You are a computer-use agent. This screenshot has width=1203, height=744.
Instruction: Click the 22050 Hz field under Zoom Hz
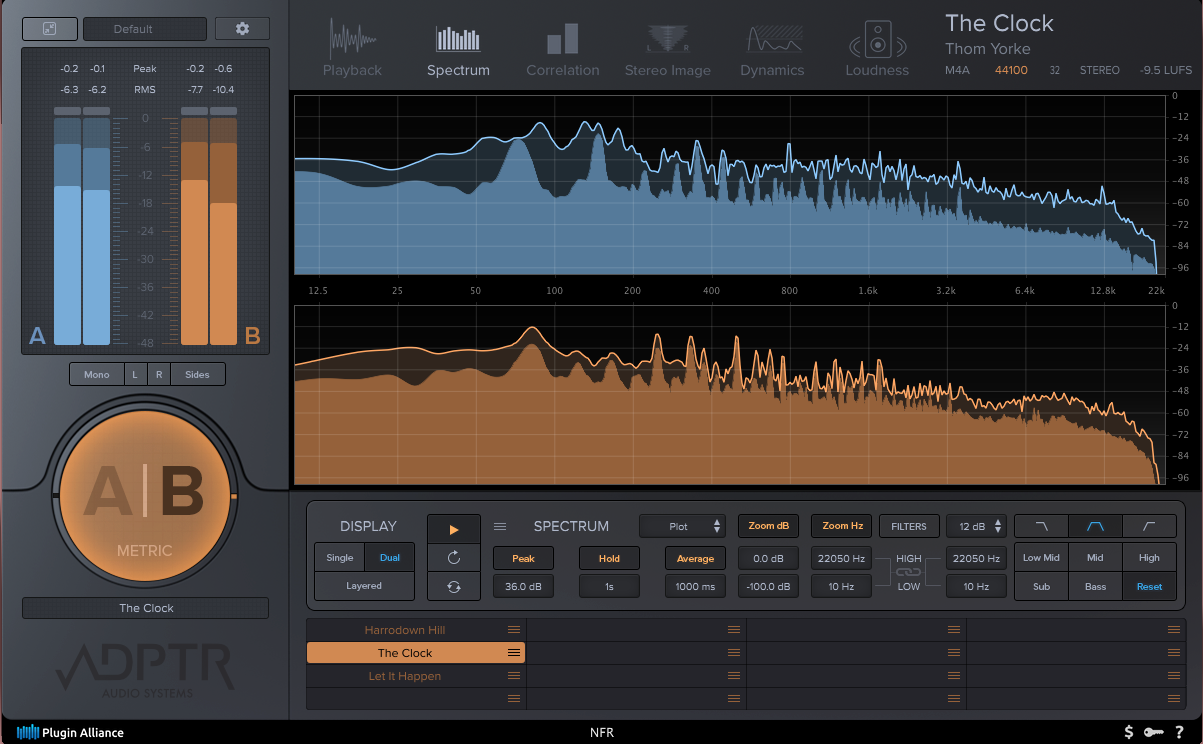tap(842, 559)
